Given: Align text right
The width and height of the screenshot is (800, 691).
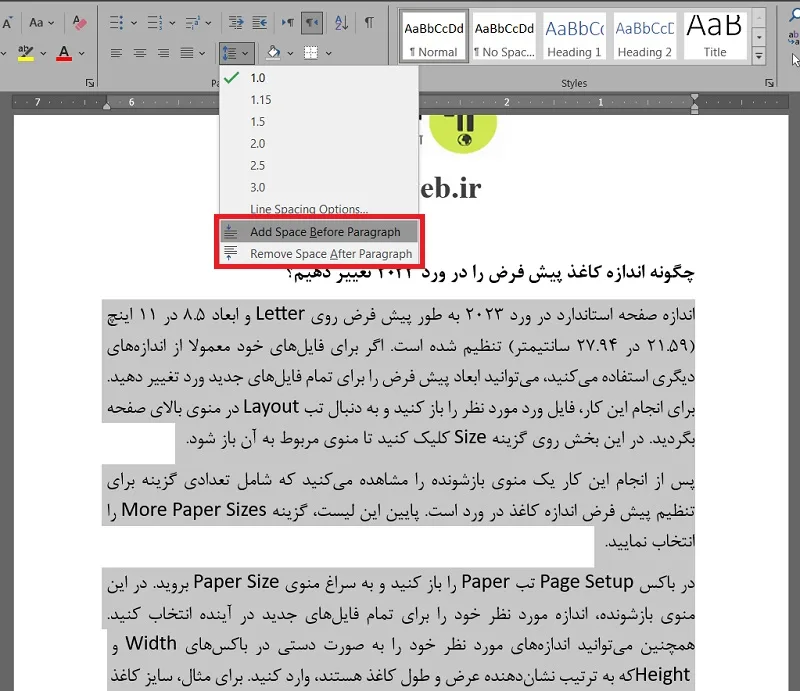Looking at the screenshot, I should tap(163, 53).
